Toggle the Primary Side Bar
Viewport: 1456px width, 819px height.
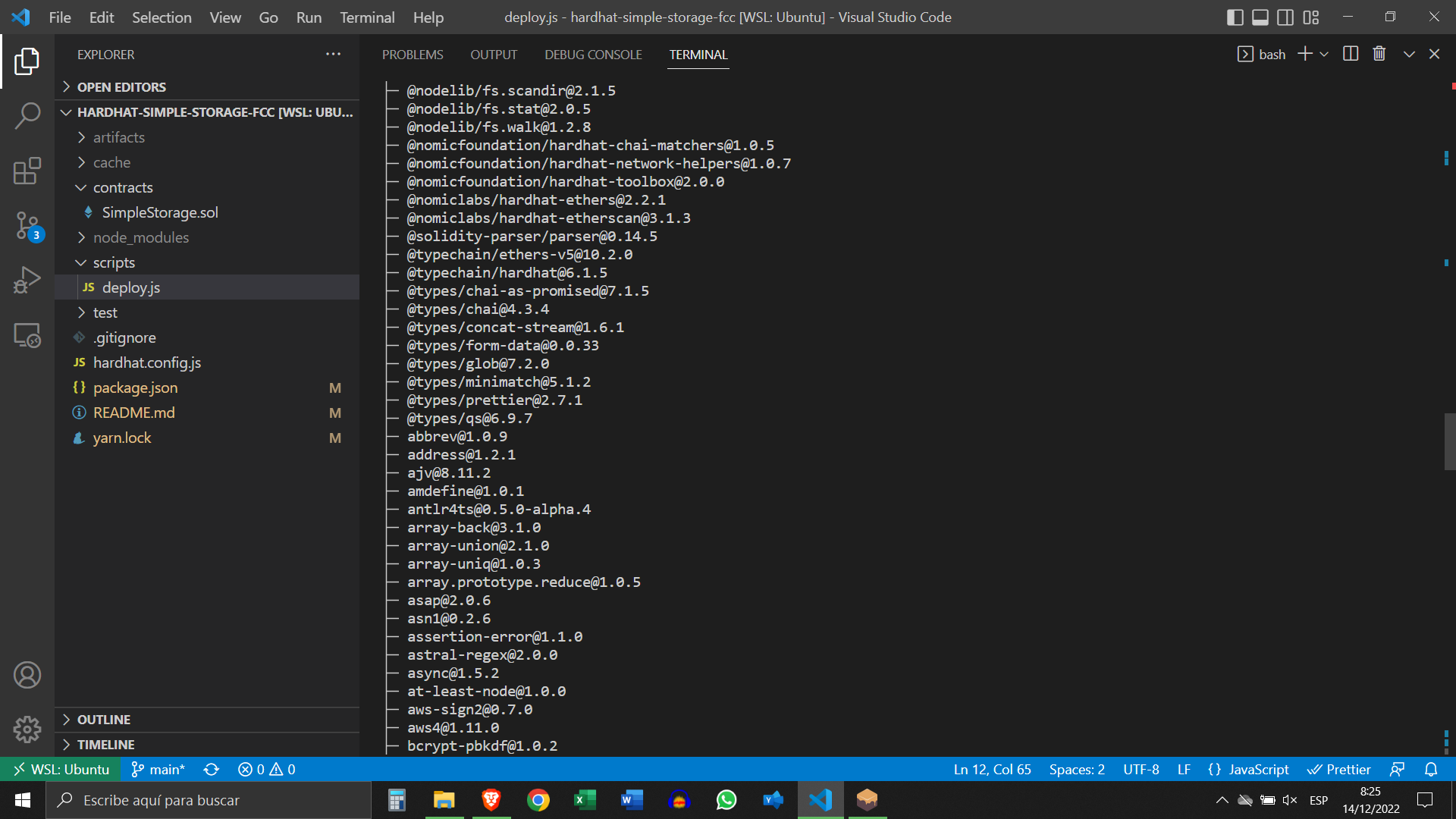[1235, 17]
